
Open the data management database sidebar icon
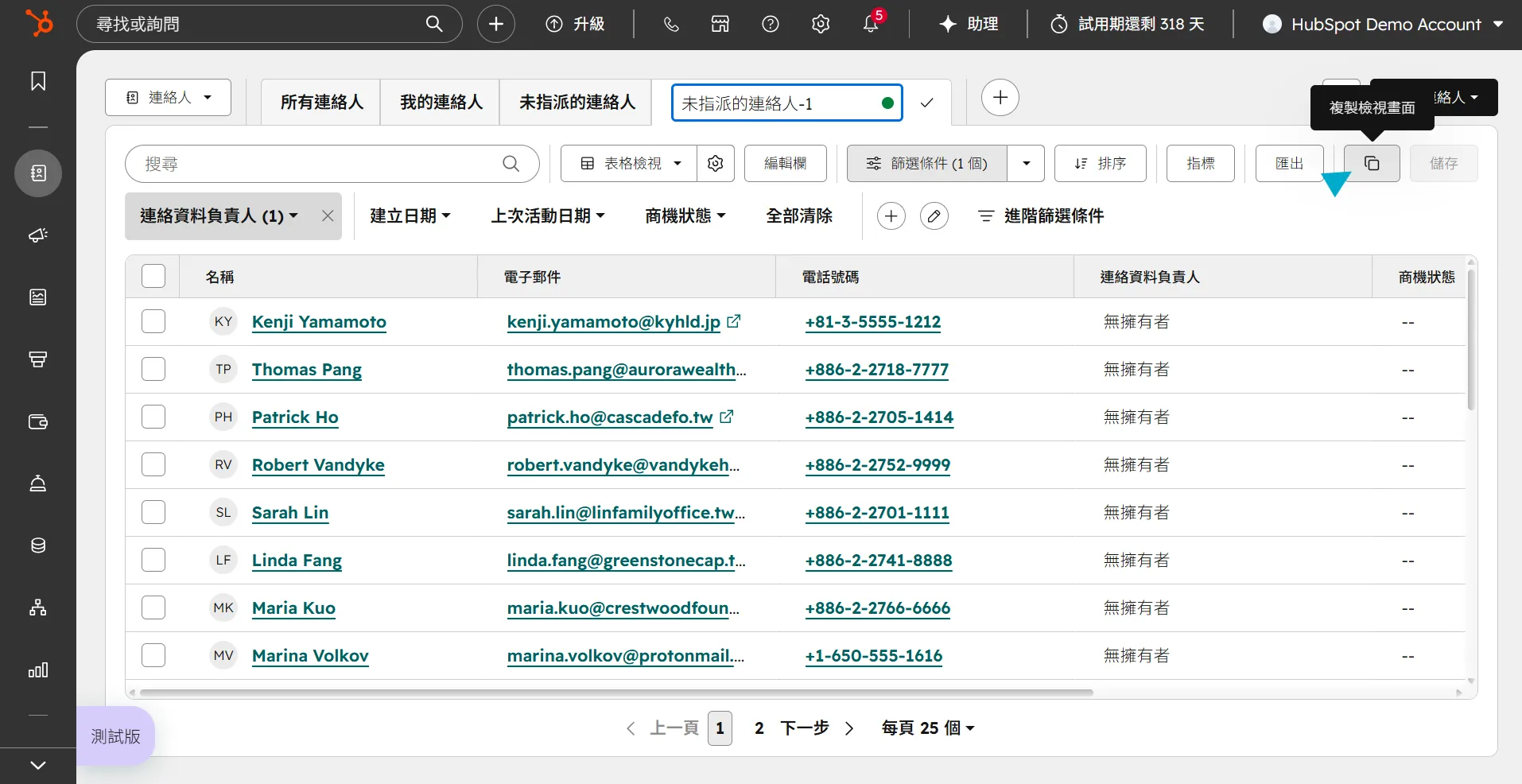click(x=38, y=545)
